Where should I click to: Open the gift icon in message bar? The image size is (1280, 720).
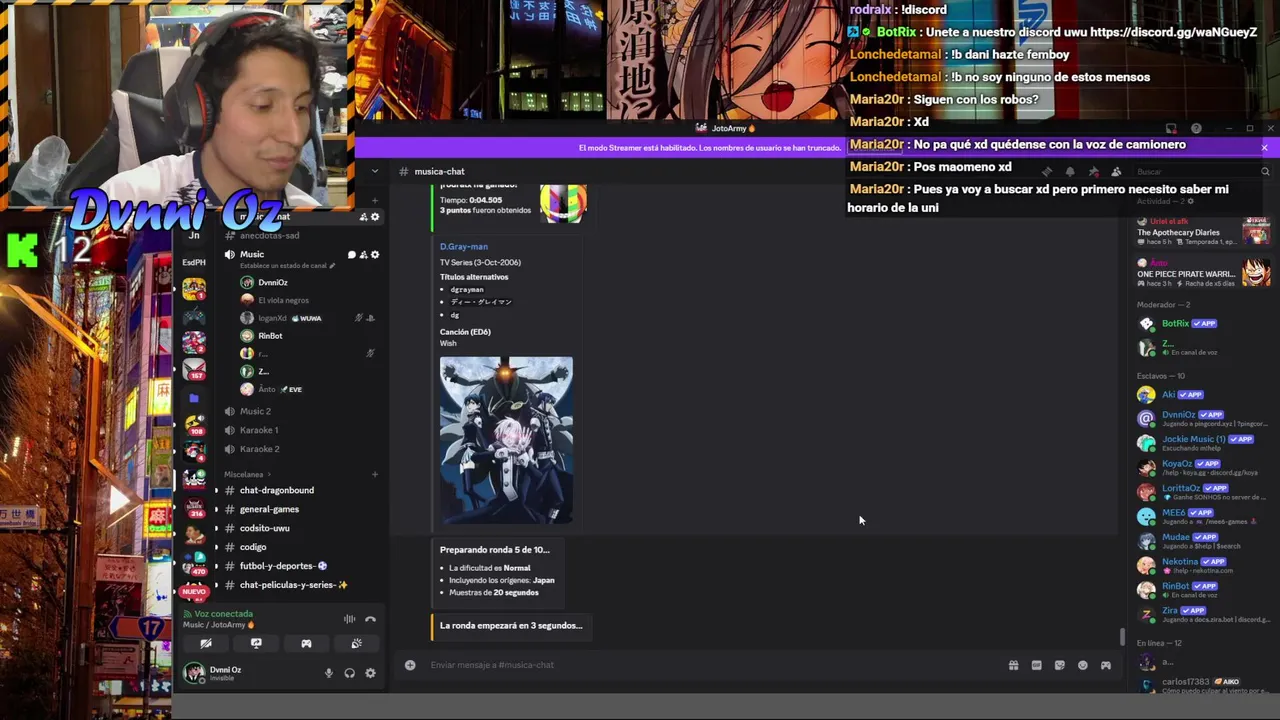click(1013, 665)
